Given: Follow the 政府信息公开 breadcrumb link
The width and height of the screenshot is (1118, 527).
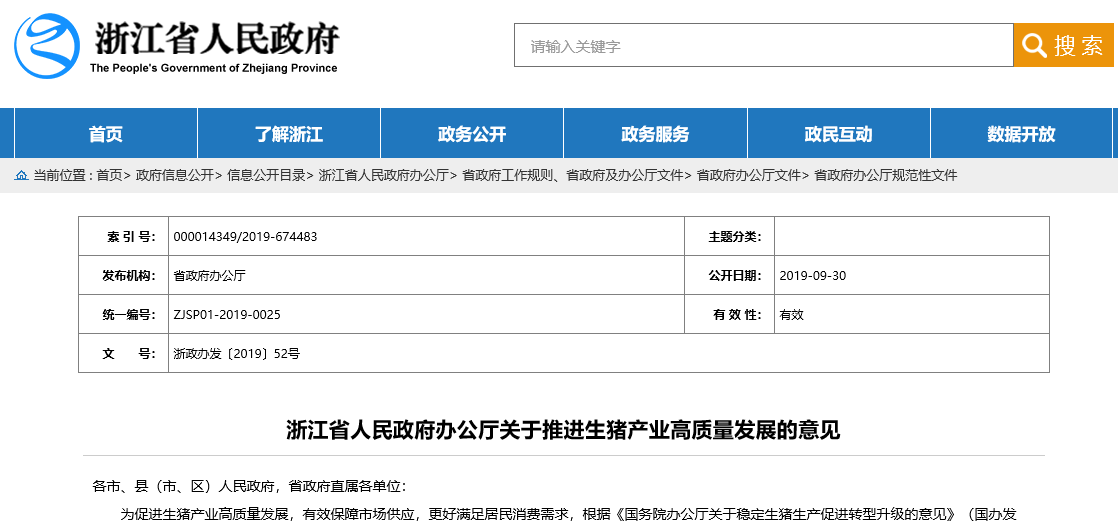Looking at the screenshot, I should tap(174, 175).
